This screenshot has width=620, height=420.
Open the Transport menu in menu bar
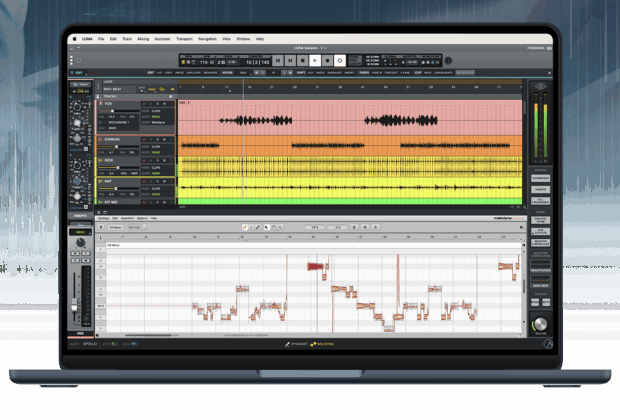point(182,38)
